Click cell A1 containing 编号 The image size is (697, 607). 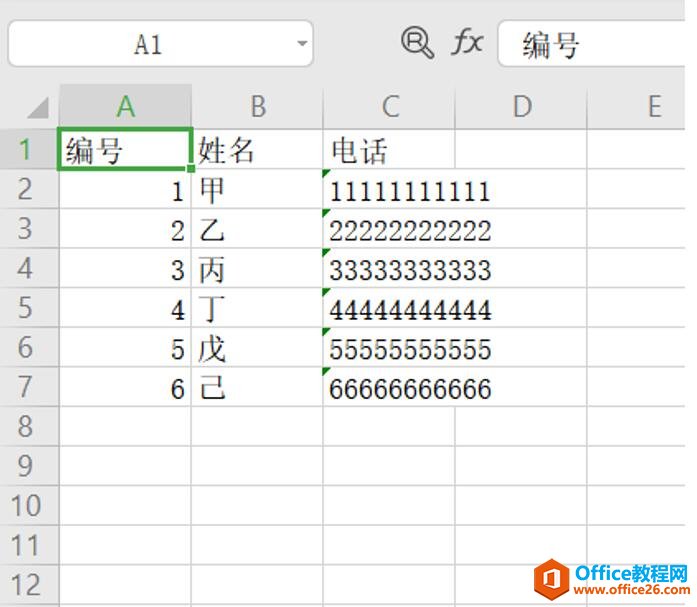tap(125, 149)
